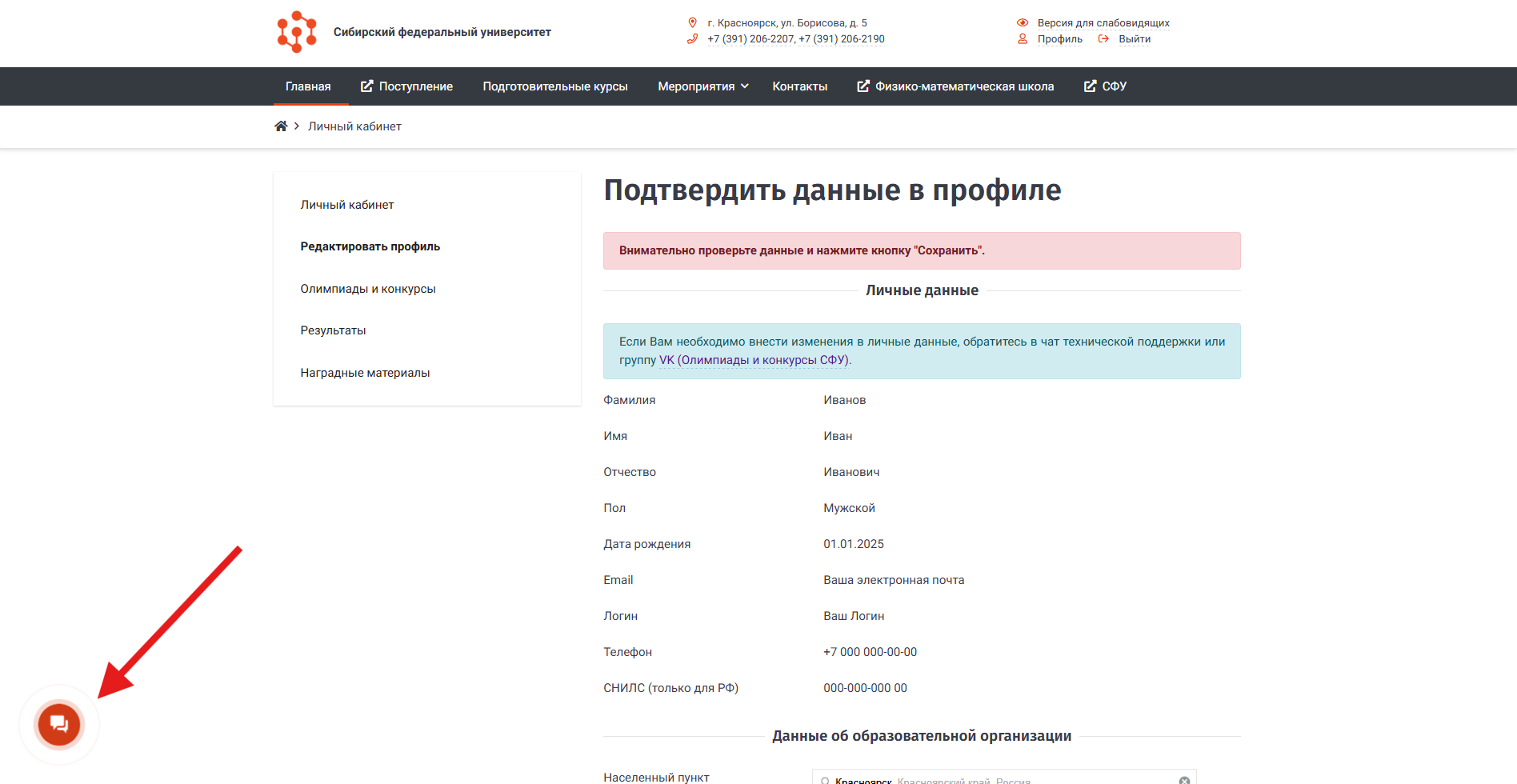Clear the Населенный пункт field with X icon
The image size is (1517, 784).
click(1184, 780)
